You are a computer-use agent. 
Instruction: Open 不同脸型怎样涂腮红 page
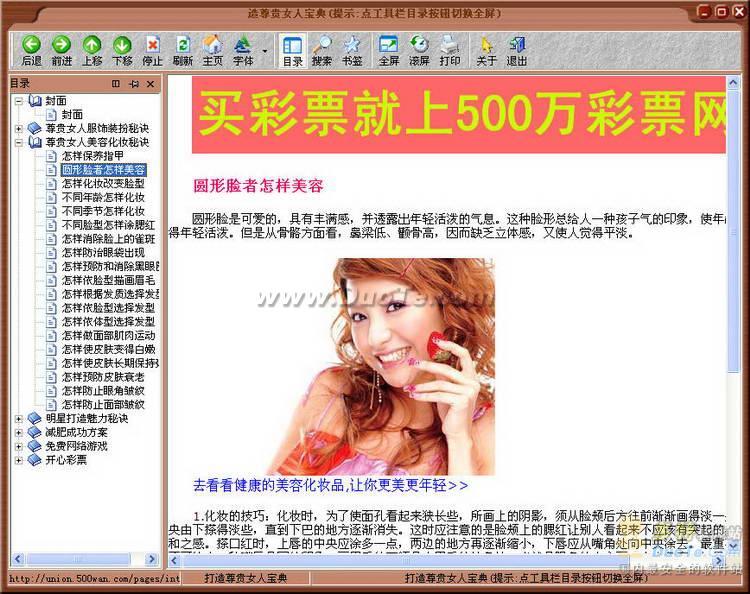(x=108, y=225)
